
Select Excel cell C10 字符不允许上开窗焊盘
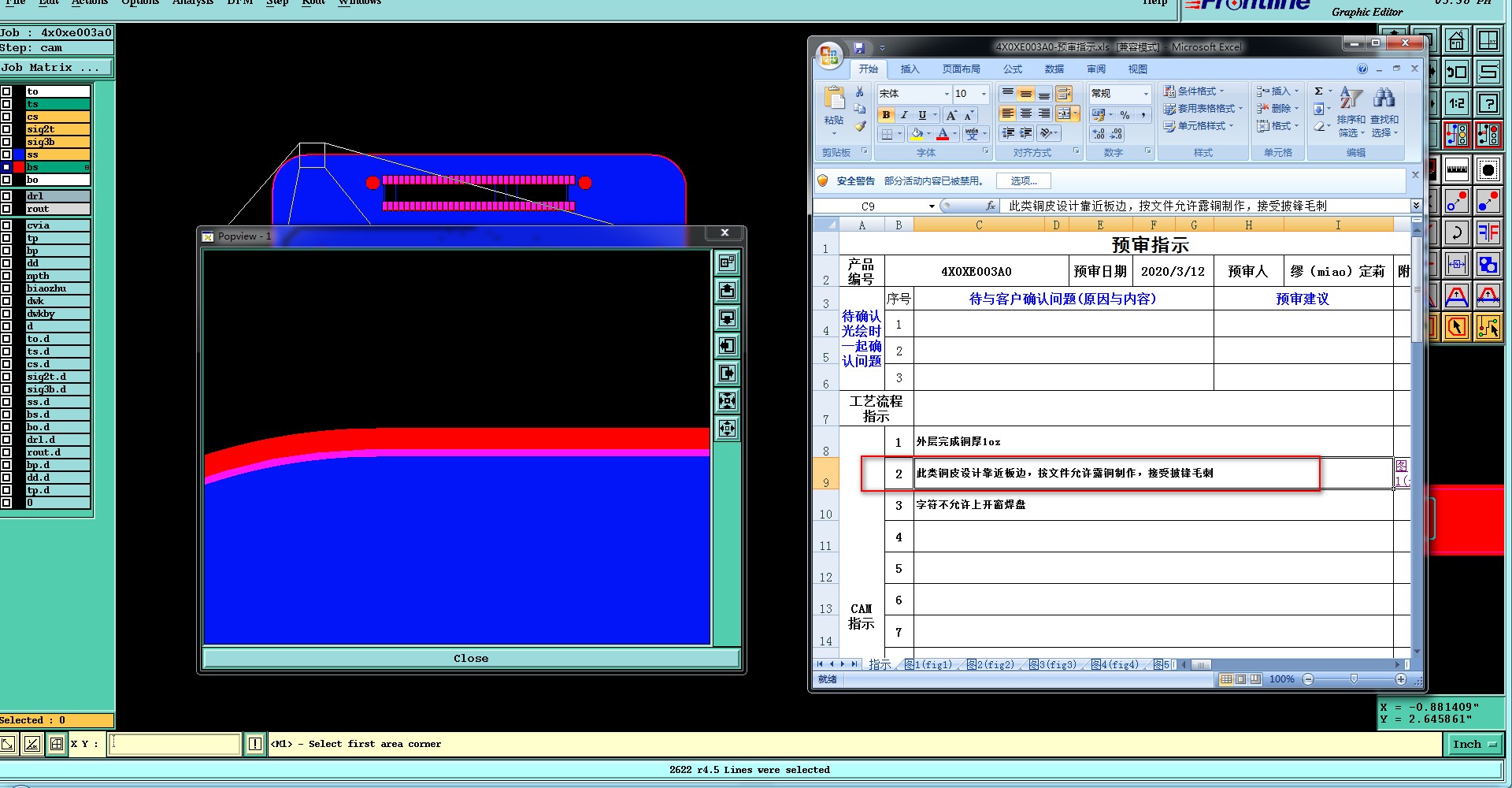1153,505
